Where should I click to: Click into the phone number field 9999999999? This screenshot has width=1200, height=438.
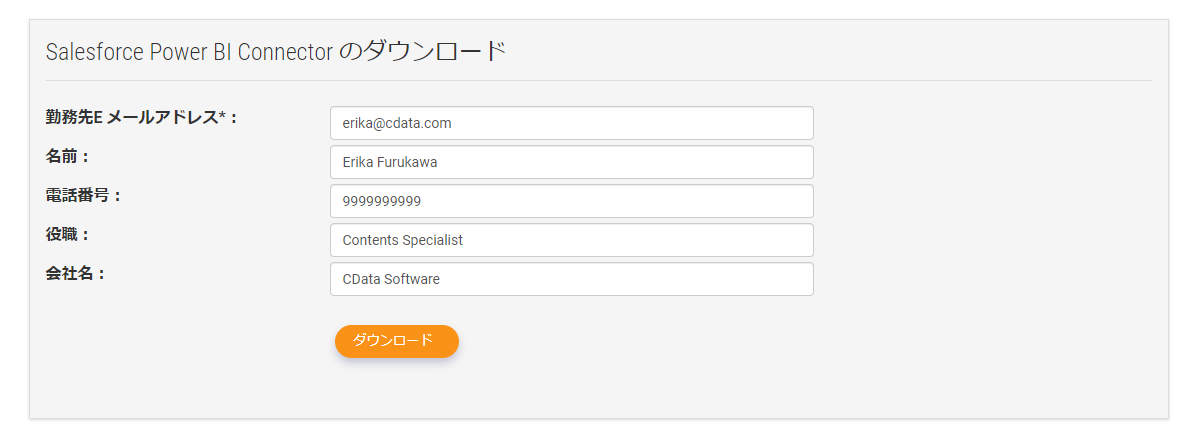[572, 201]
